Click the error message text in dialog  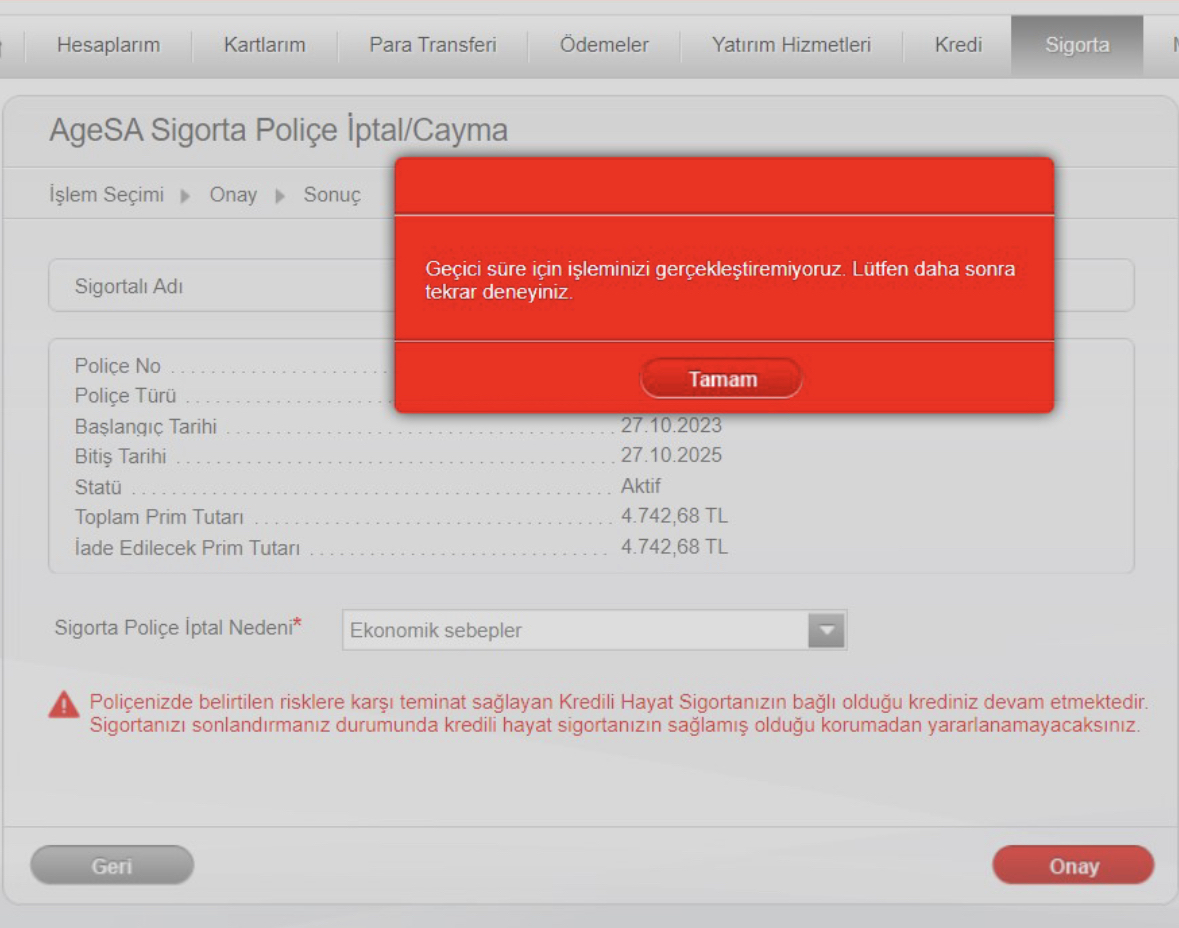point(720,280)
